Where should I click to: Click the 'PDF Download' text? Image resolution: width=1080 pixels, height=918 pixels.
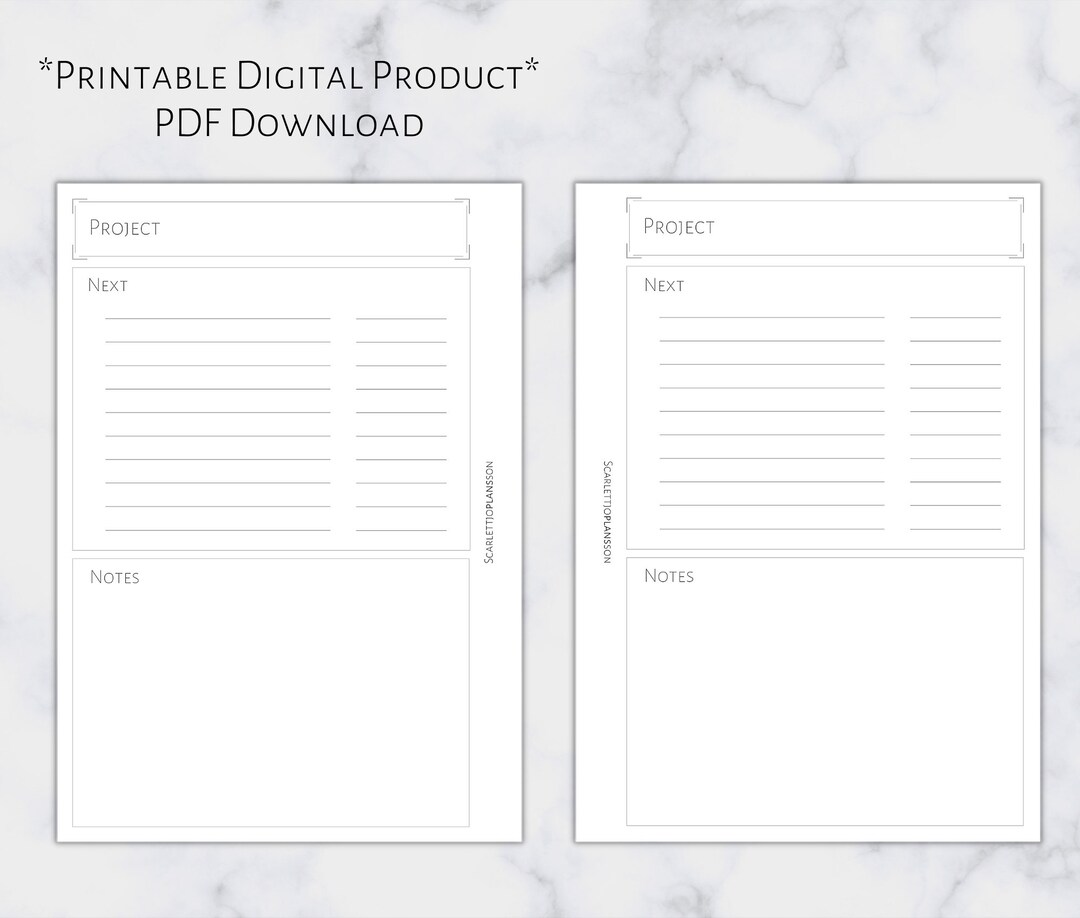pyautogui.click(x=289, y=124)
